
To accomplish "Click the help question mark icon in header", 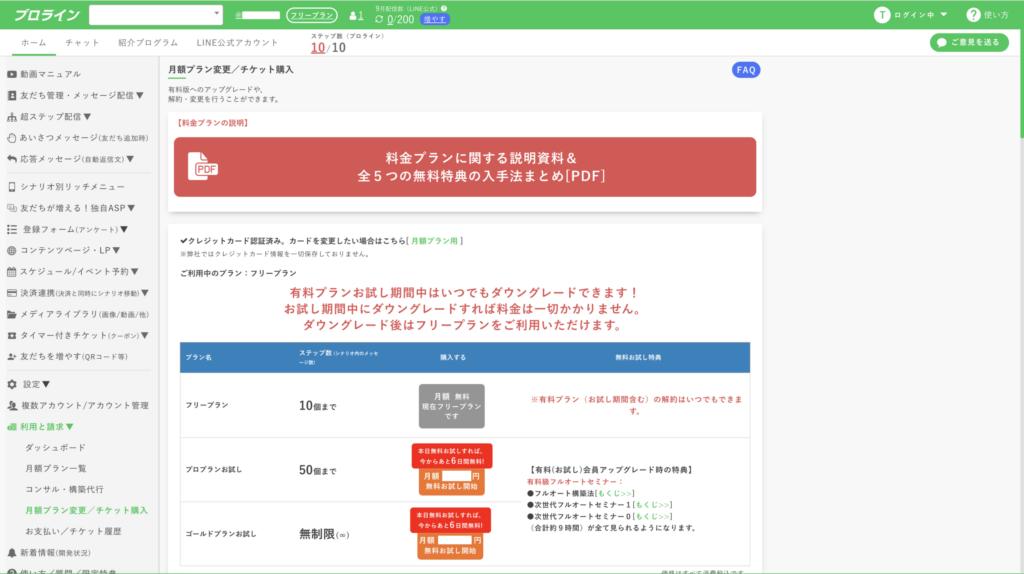I will [x=973, y=14].
